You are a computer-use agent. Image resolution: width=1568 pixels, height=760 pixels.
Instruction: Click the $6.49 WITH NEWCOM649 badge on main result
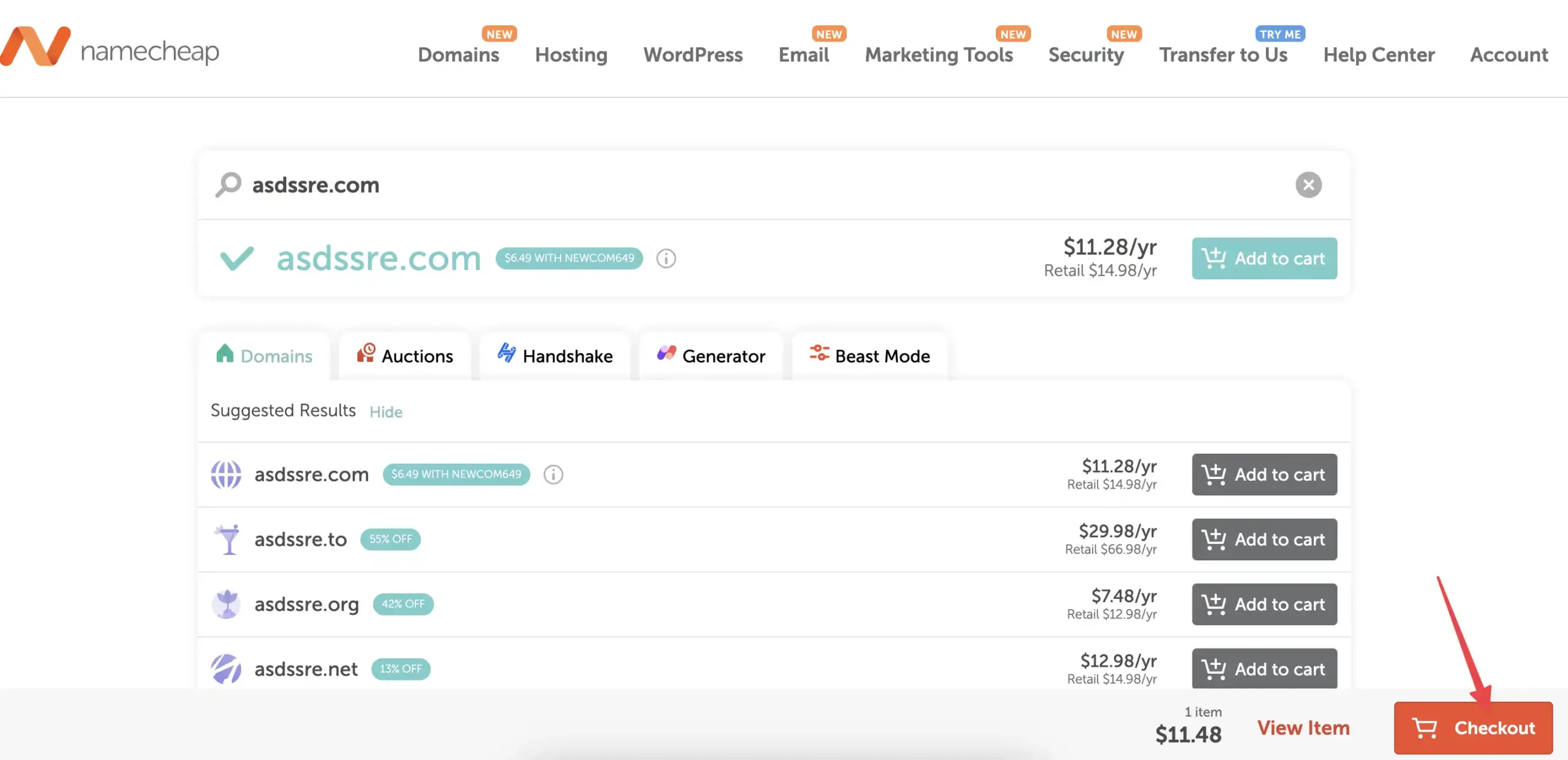(569, 258)
